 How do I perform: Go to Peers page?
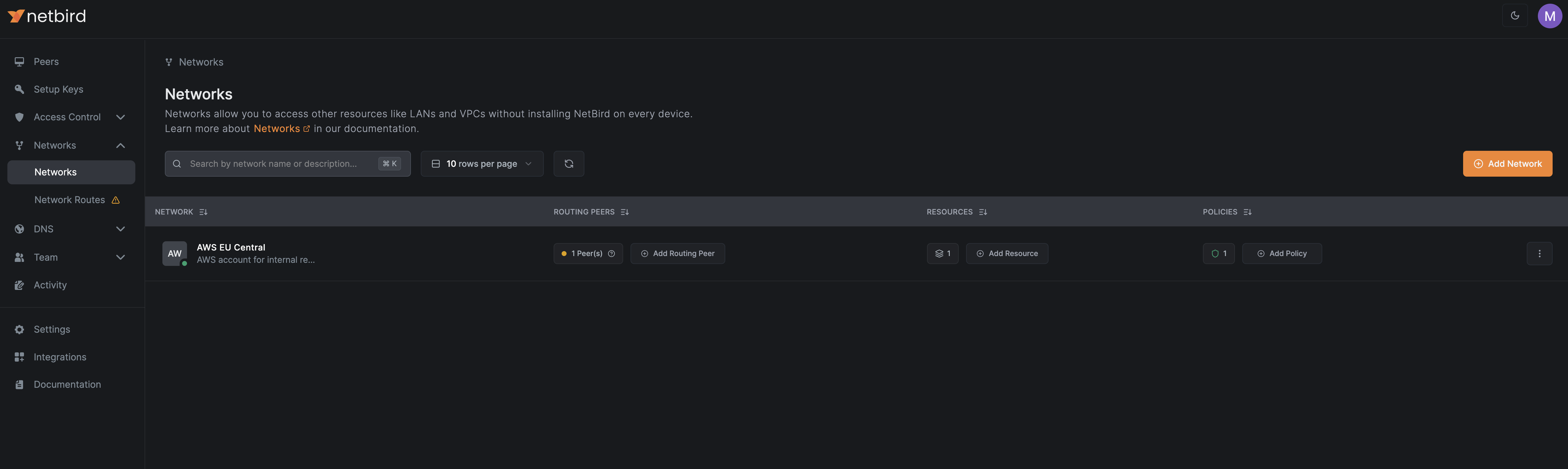click(x=46, y=62)
